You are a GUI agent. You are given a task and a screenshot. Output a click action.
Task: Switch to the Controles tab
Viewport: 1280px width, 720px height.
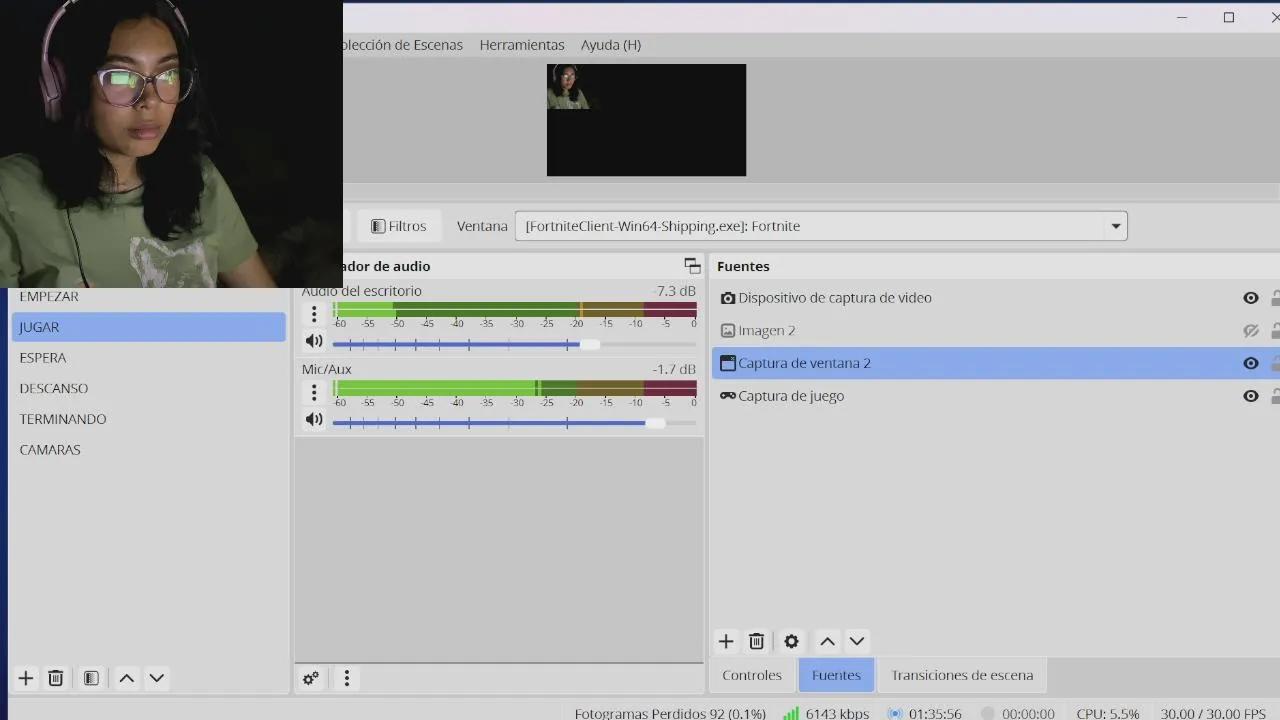752,675
